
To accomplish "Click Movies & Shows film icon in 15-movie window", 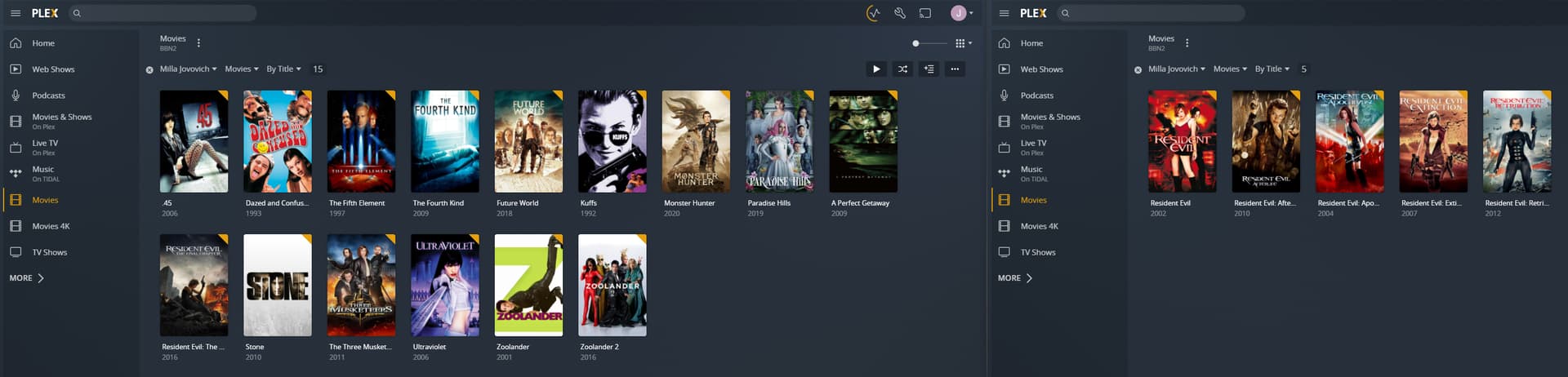I will pyautogui.click(x=16, y=122).
